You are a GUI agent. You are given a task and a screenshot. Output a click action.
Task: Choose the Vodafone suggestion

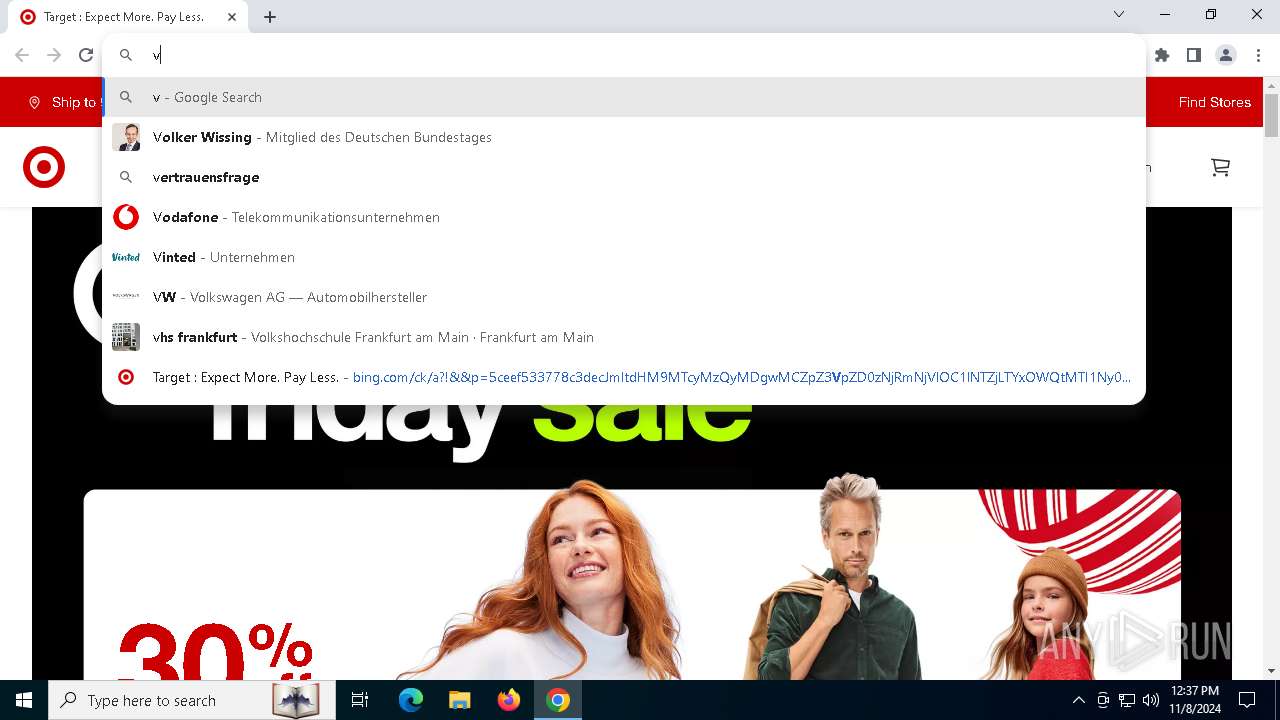pyautogui.click(x=624, y=217)
